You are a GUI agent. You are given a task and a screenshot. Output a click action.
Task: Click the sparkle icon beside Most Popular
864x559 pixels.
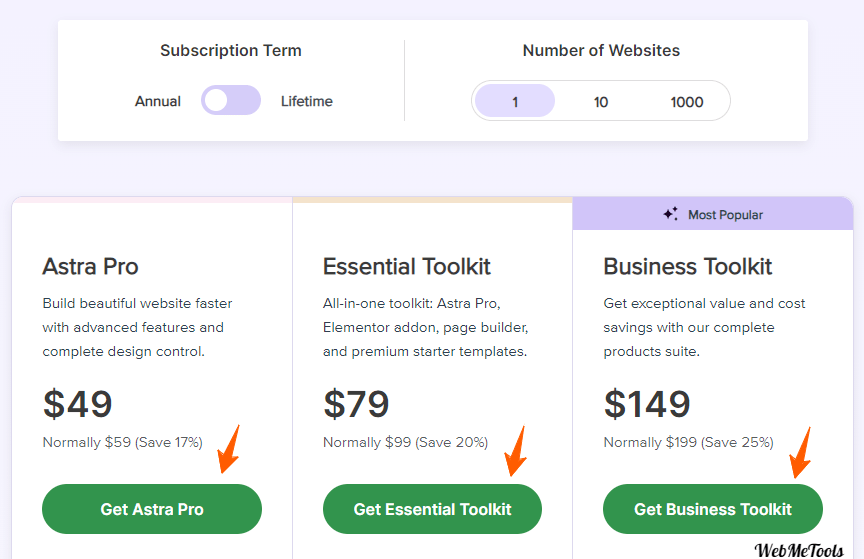[671, 214]
